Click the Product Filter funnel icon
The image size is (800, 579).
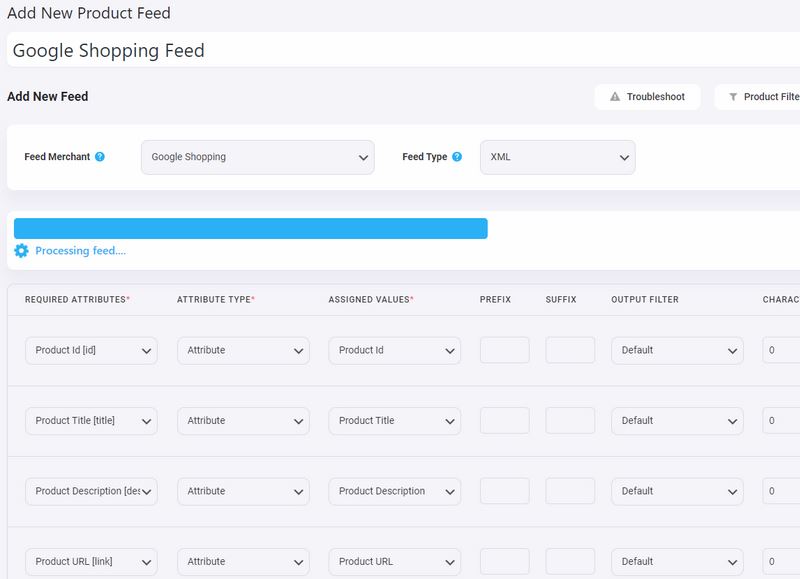coord(733,97)
